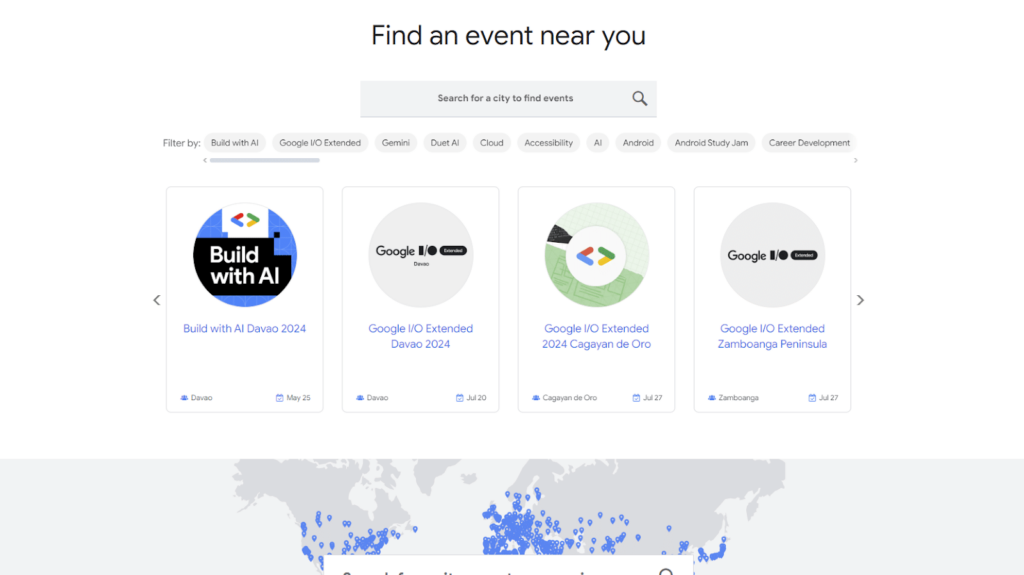This screenshot has height=575, width=1024.
Task: Click the search magnifier icon in city search
Action: [x=639, y=98]
